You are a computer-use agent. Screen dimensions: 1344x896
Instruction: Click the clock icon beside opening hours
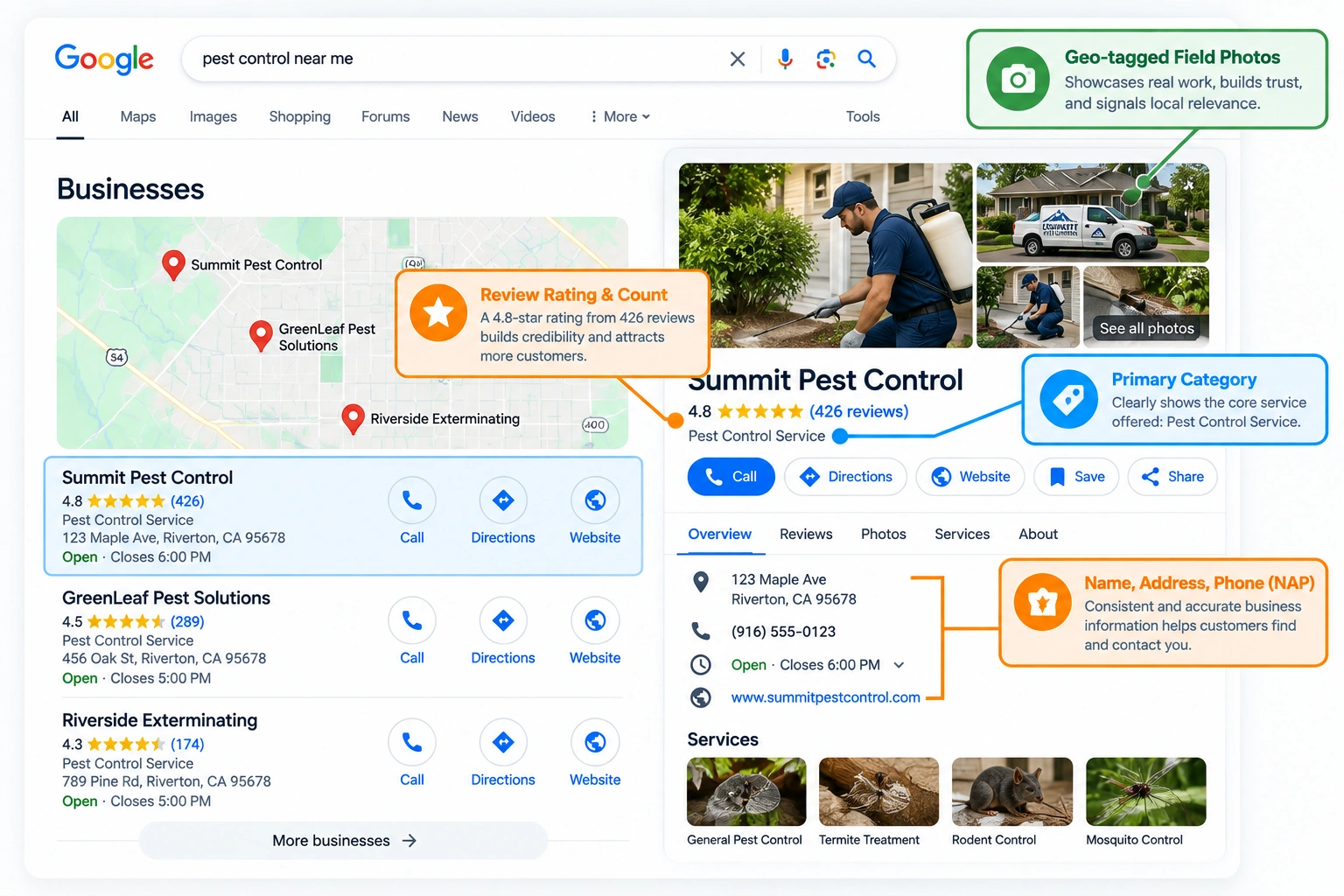[x=701, y=665]
